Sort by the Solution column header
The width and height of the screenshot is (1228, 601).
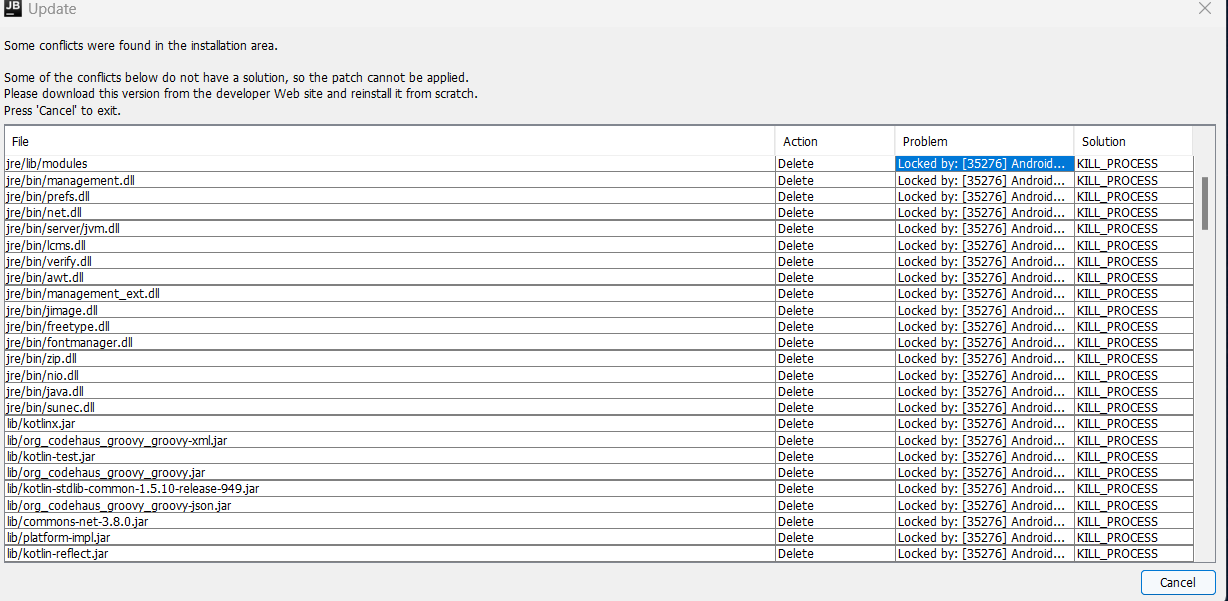(x=1134, y=141)
